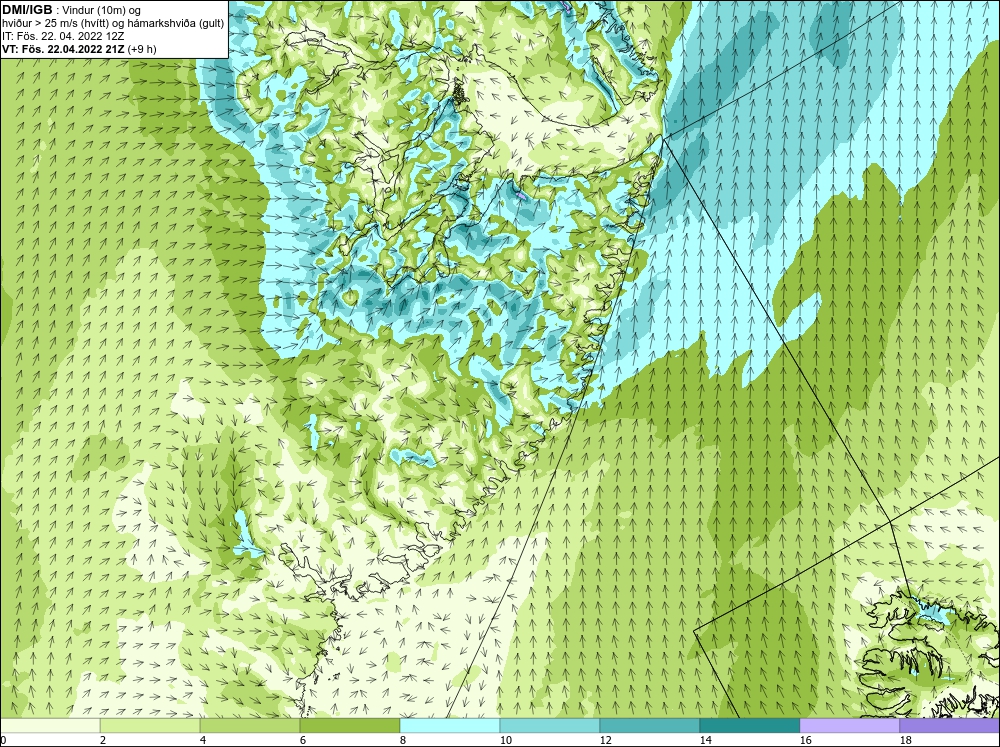Select the 6–8 m/s olive green swatch
Screen dimensions: 1000x747
click(350, 725)
